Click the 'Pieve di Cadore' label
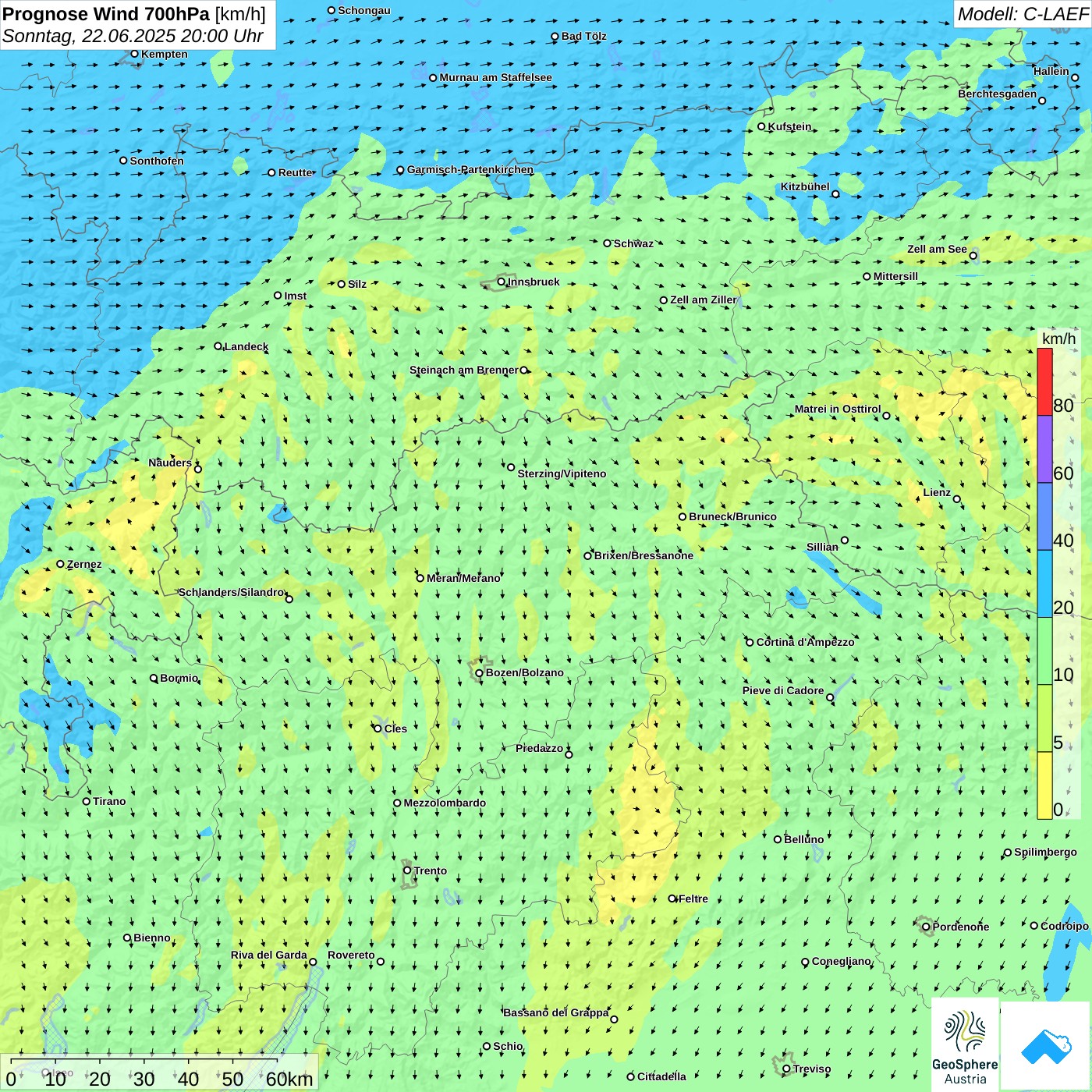The image size is (1092, 1092). pyautogui.click(x=783, y=690)
